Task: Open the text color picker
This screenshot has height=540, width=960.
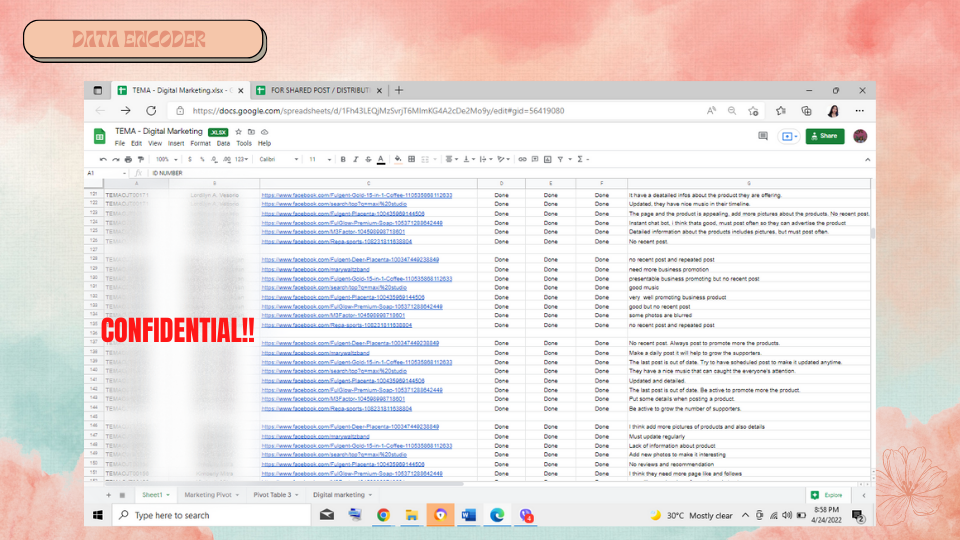Action: (381, 159)
